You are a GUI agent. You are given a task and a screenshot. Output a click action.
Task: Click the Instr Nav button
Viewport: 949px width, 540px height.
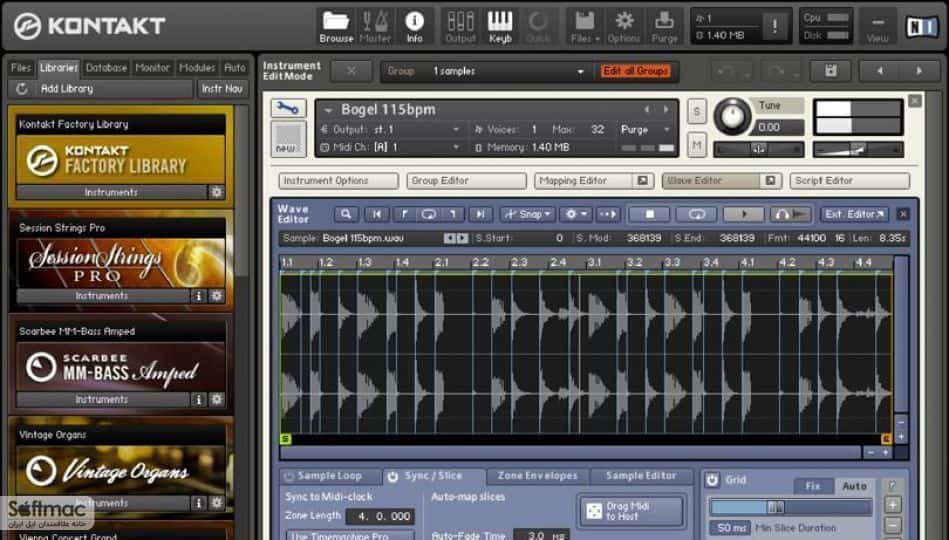[222, 89]
